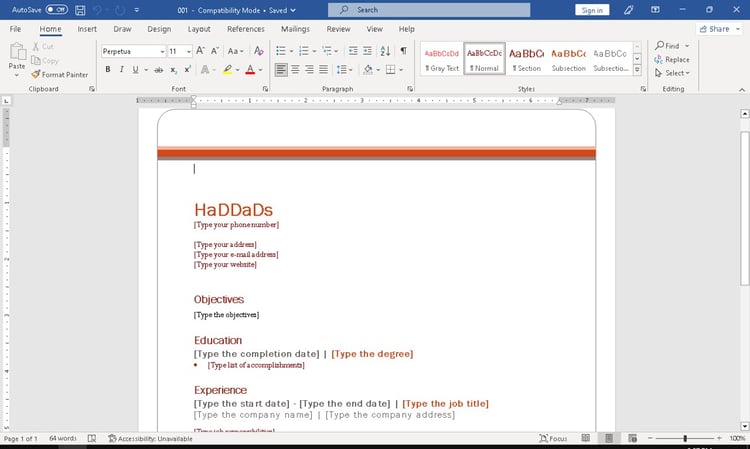The height and width of the screenshot is (449, 750).
Task: Toggle Show/Hide paragraph marks
Action: [404, 51]
